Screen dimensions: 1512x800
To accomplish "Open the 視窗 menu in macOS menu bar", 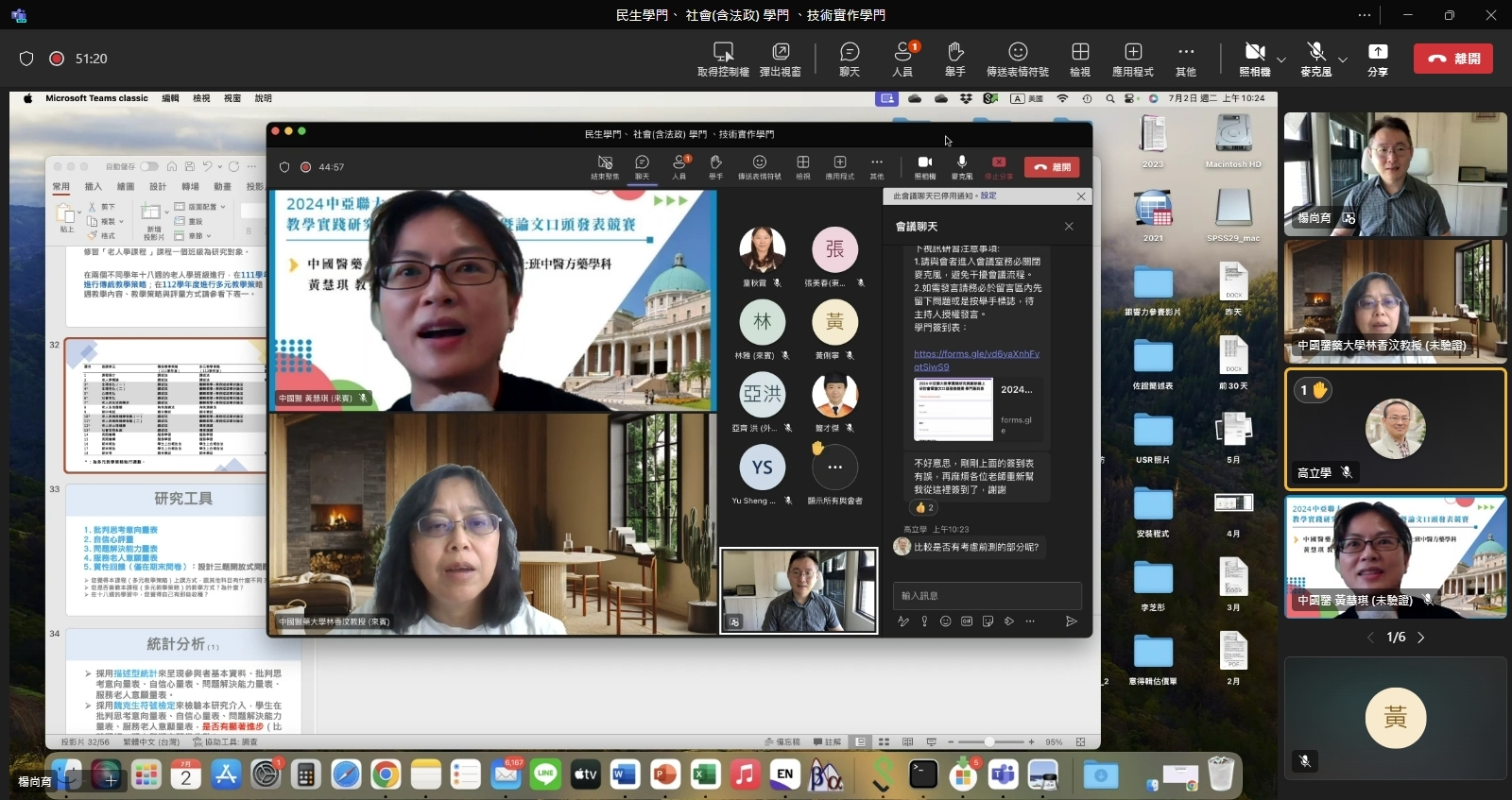I will pos(232,98).
